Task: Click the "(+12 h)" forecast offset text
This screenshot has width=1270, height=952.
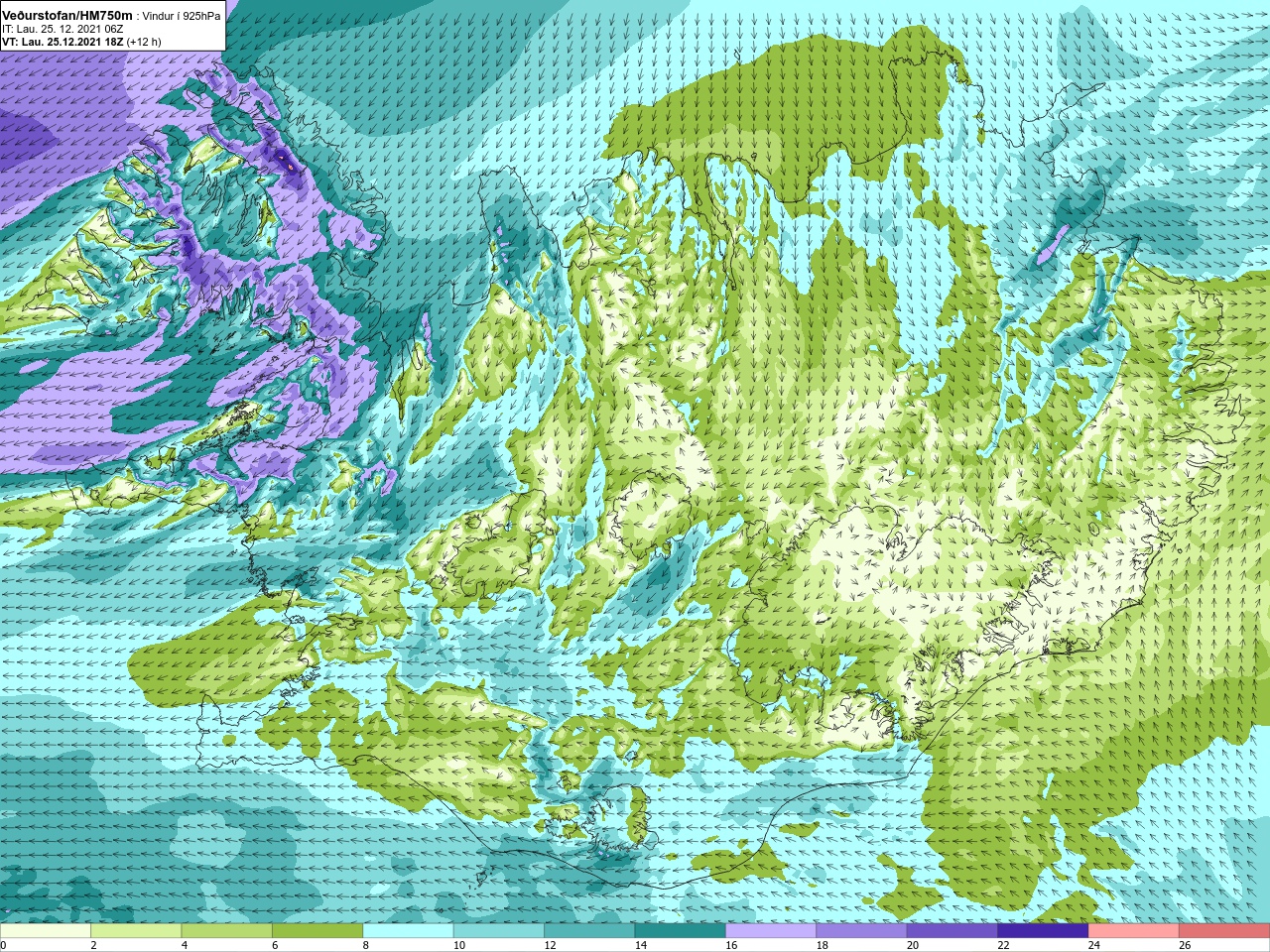Action: [144, 42]
